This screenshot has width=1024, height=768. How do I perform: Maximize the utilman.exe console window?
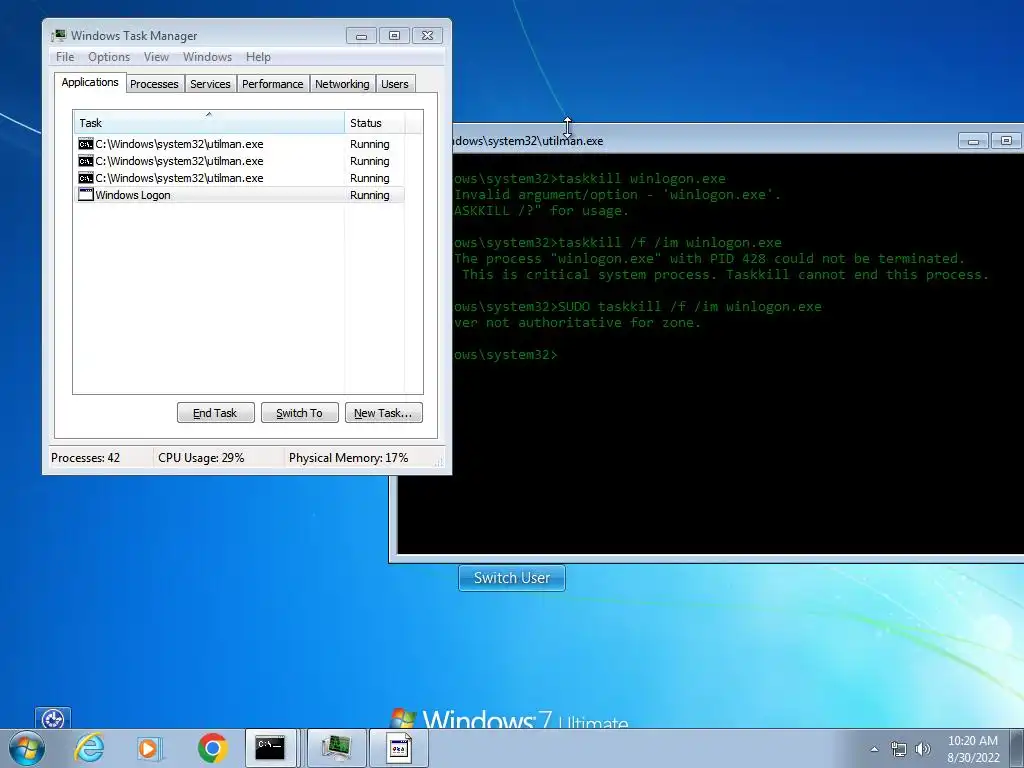[x=1006, y=140]
